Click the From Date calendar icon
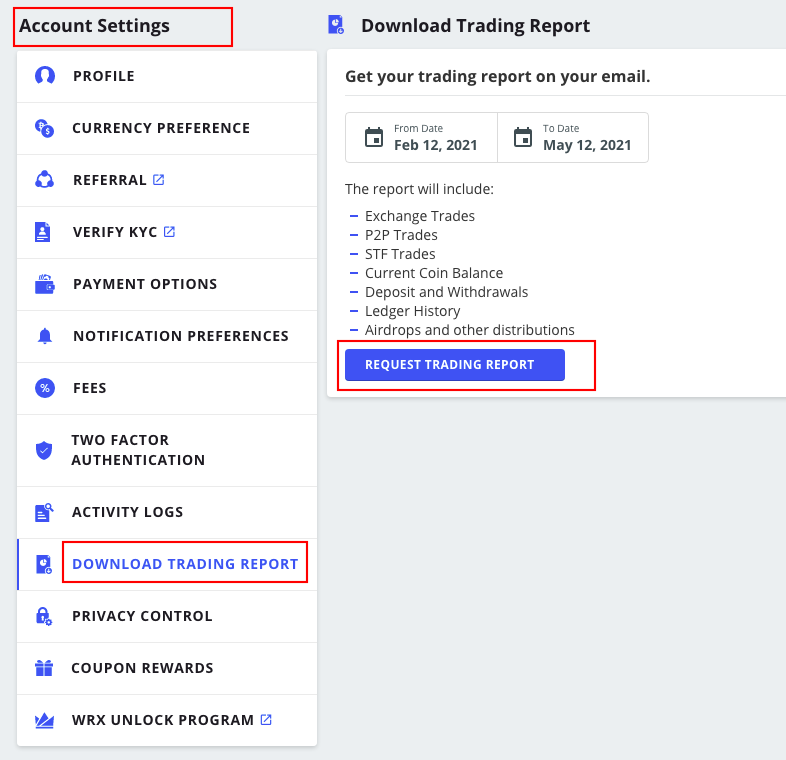Viewport: 786px width, 760px height. coord(374,137)
